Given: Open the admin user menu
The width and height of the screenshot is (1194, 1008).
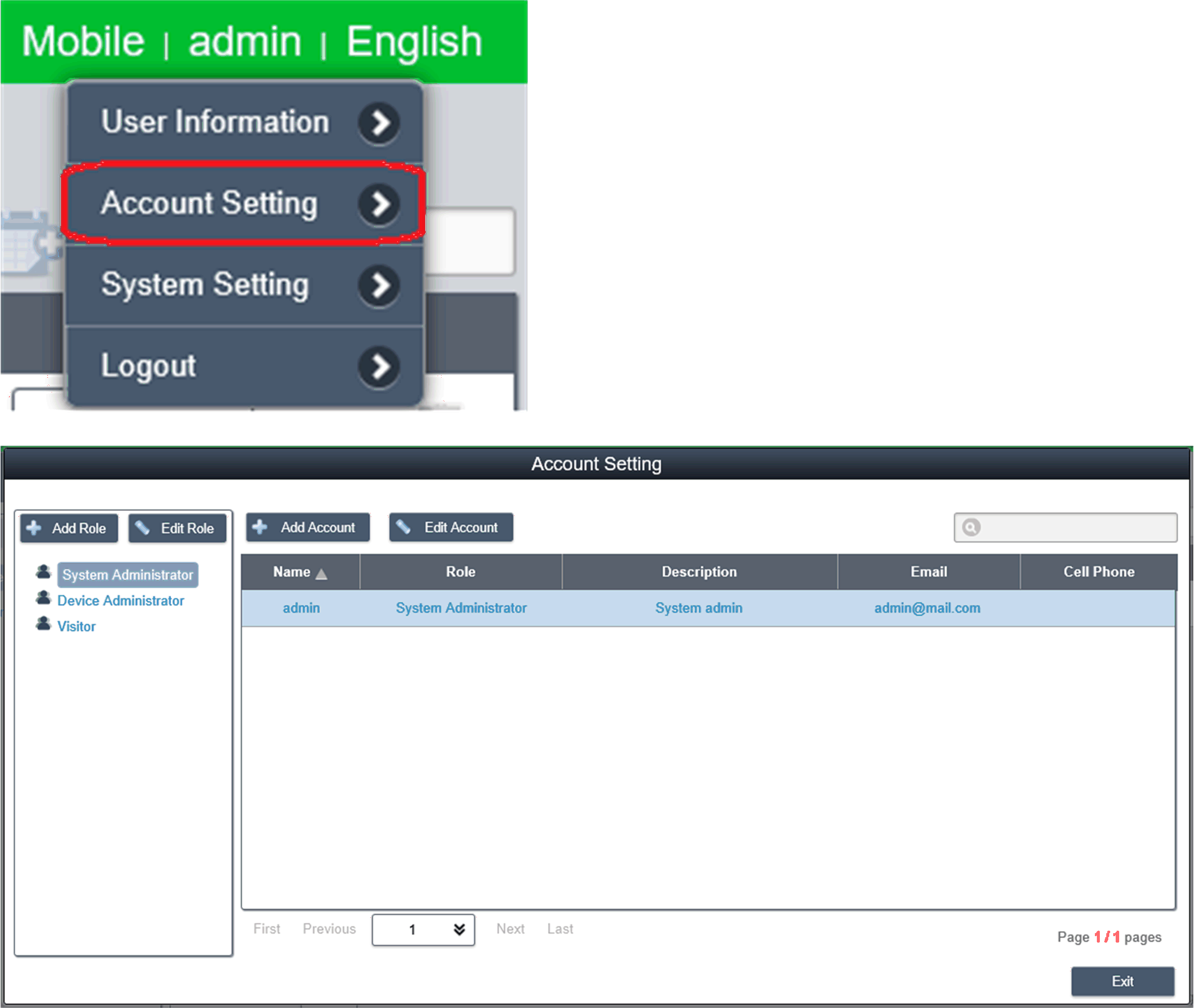Looking at the screenshot, I should (245, 42).
